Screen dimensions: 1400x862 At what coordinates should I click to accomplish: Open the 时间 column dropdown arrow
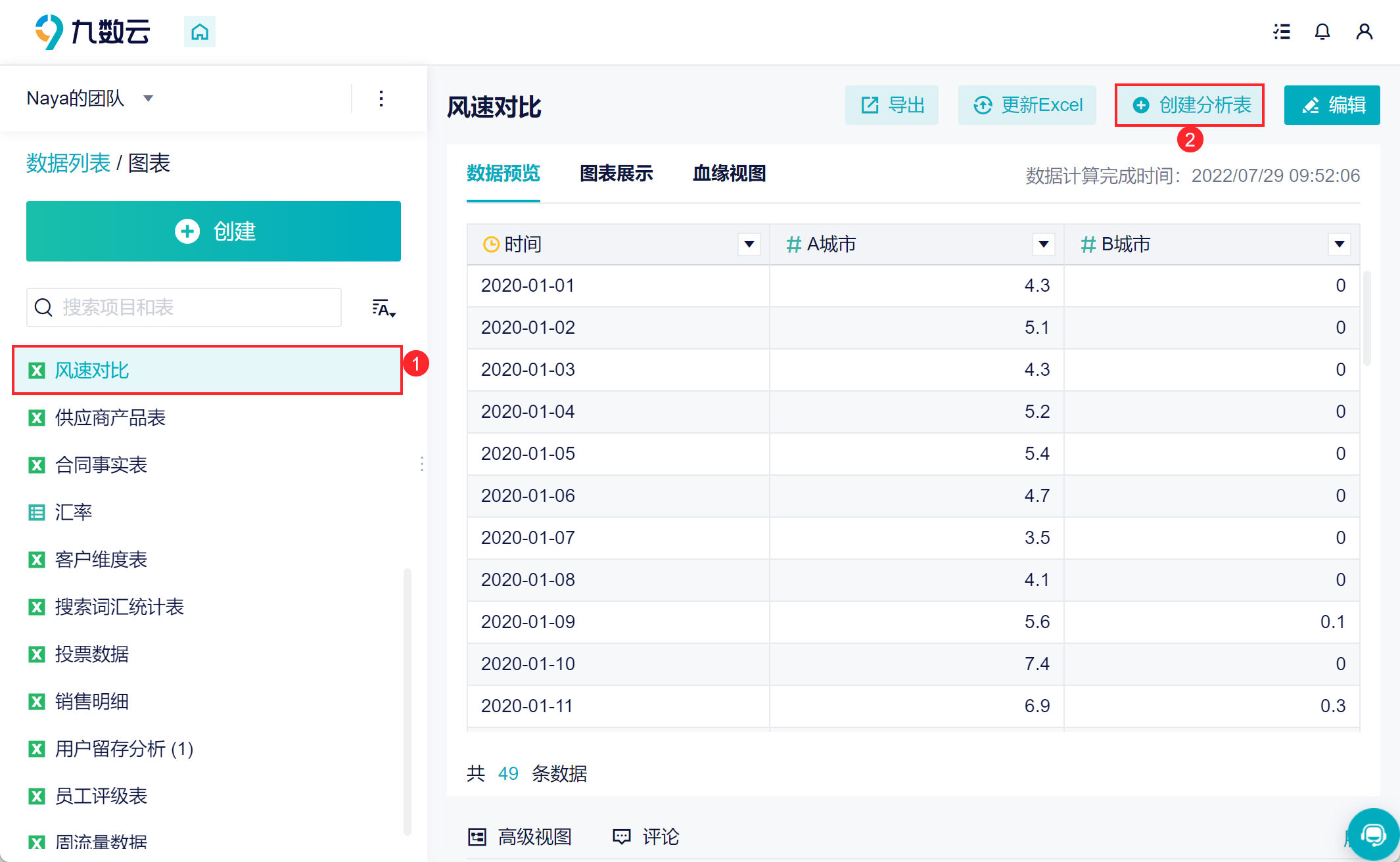pyautogui.click(x=749, y=244)
